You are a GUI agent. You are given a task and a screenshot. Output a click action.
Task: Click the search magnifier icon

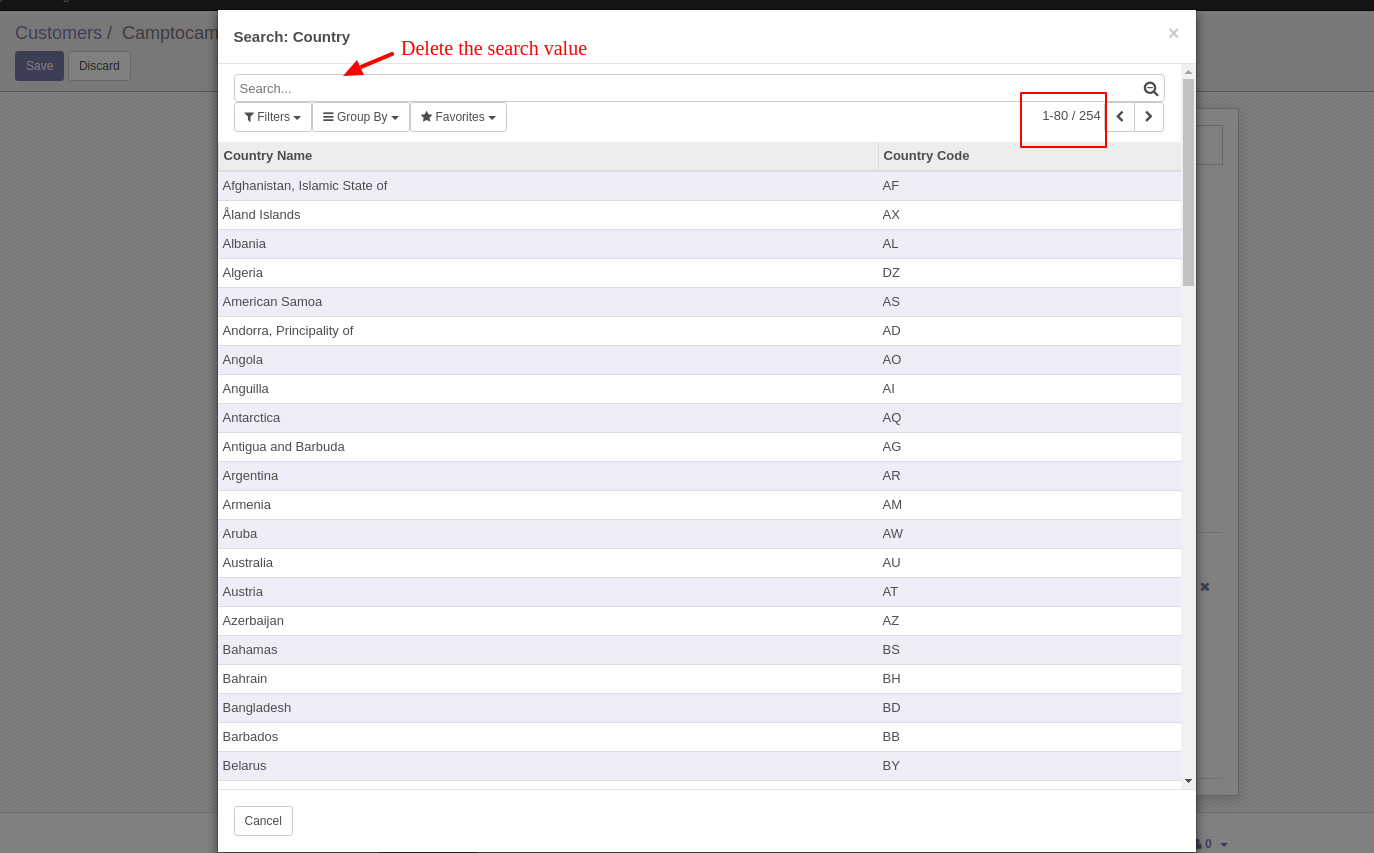(1150, 88)
